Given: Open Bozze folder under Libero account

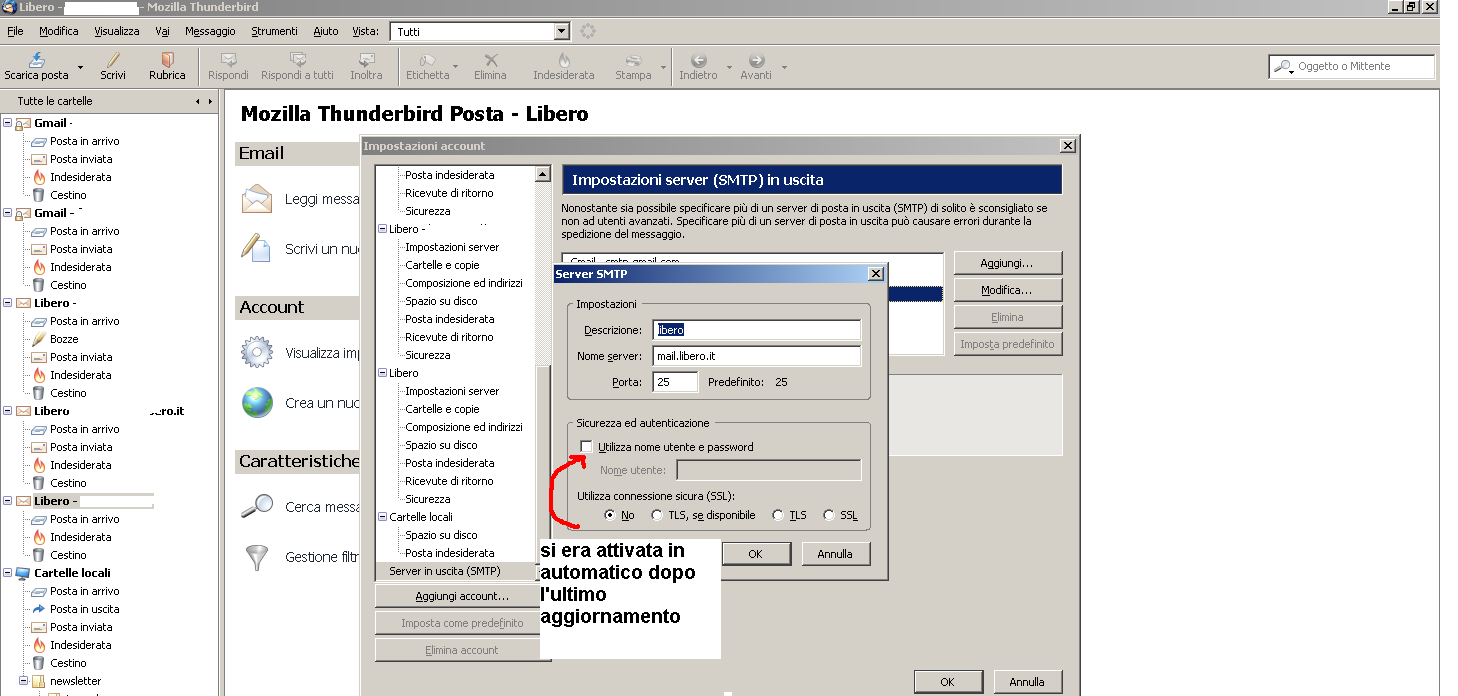Looking at the screenshot, I should [64, 339].
